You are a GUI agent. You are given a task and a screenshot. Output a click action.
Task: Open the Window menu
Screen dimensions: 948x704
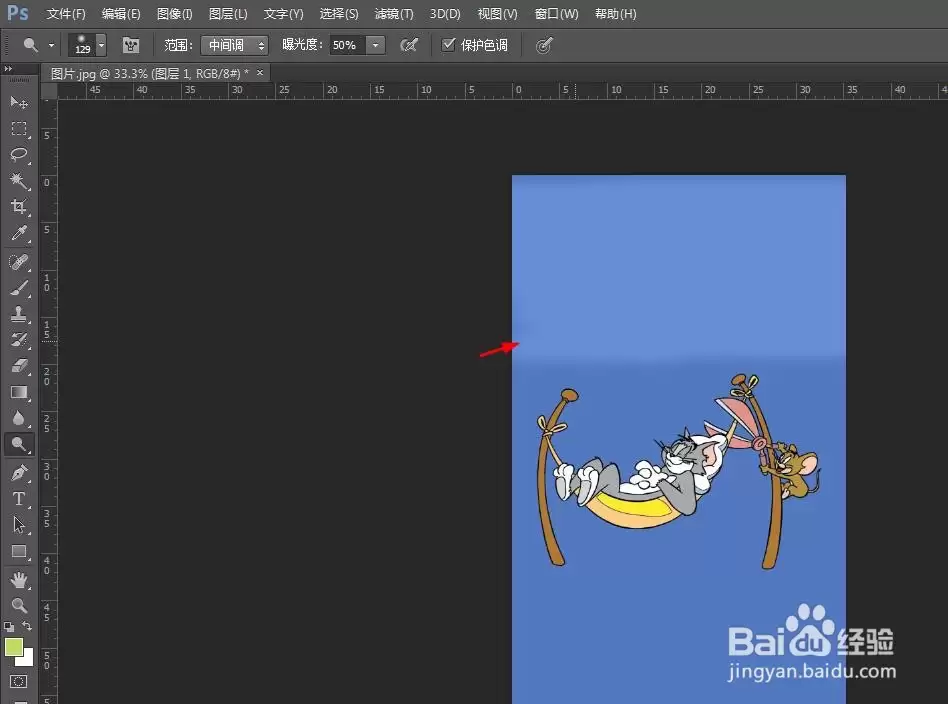[x=556, y=13]
